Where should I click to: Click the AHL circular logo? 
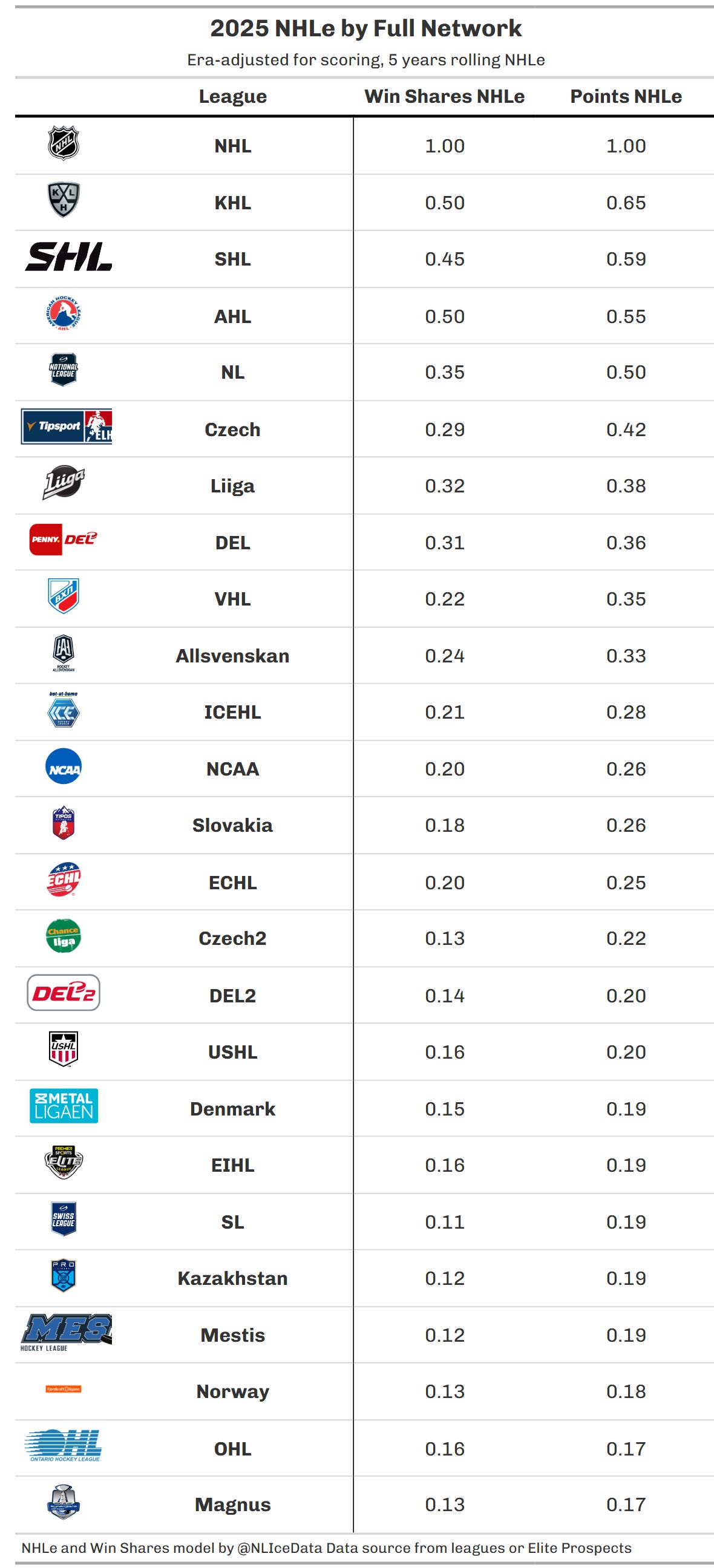[x=64, y=313]
